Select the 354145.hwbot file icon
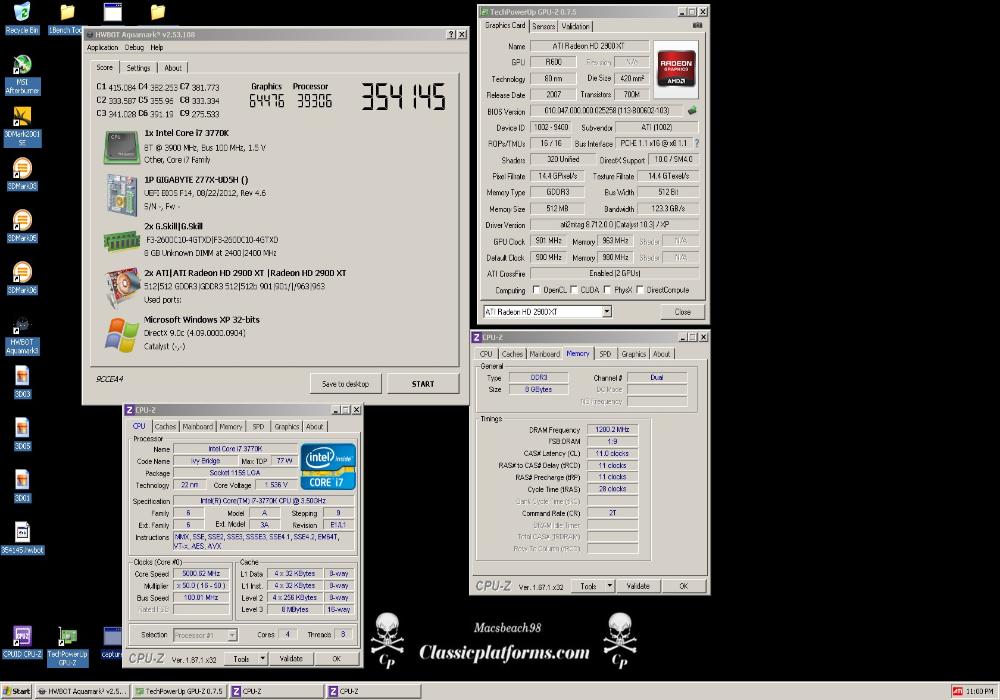This screenshot has width=1000, height=700. click(x=22, y=538)
